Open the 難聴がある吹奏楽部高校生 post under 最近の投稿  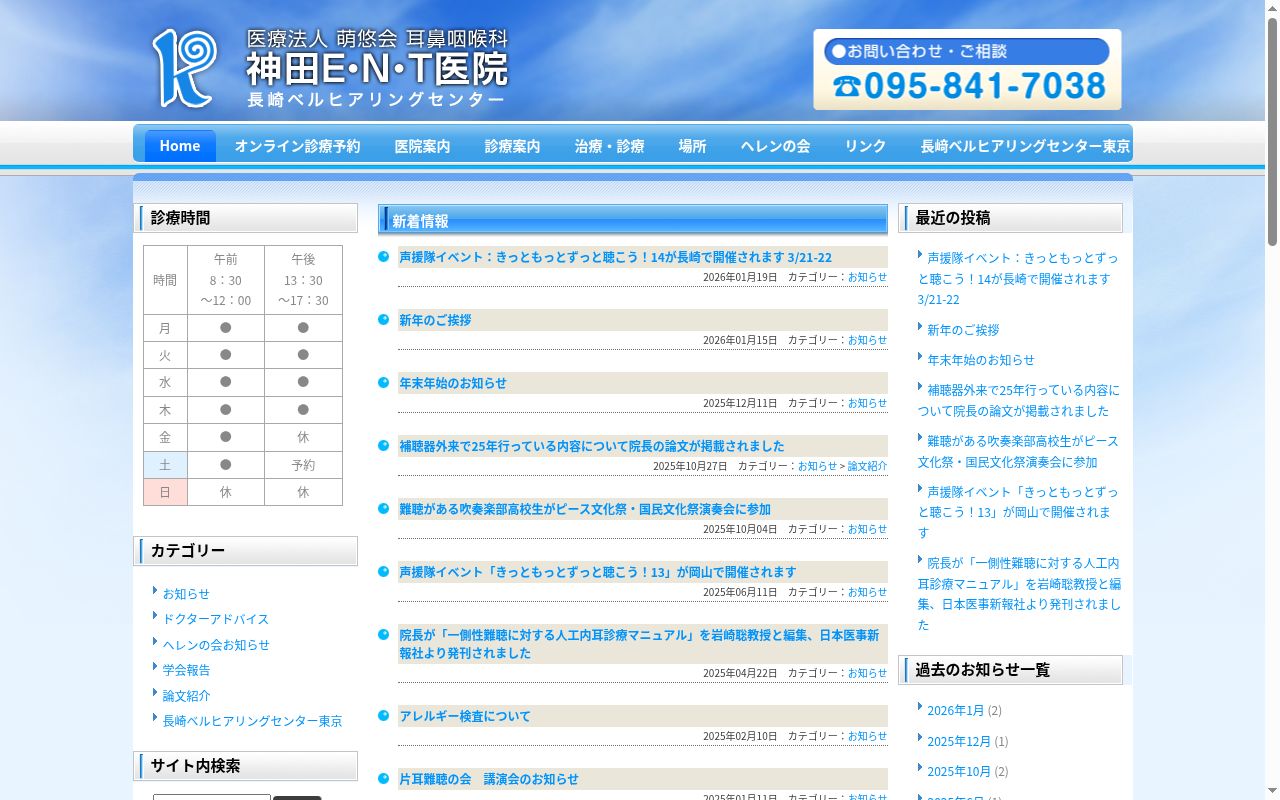click(1018, 451)
